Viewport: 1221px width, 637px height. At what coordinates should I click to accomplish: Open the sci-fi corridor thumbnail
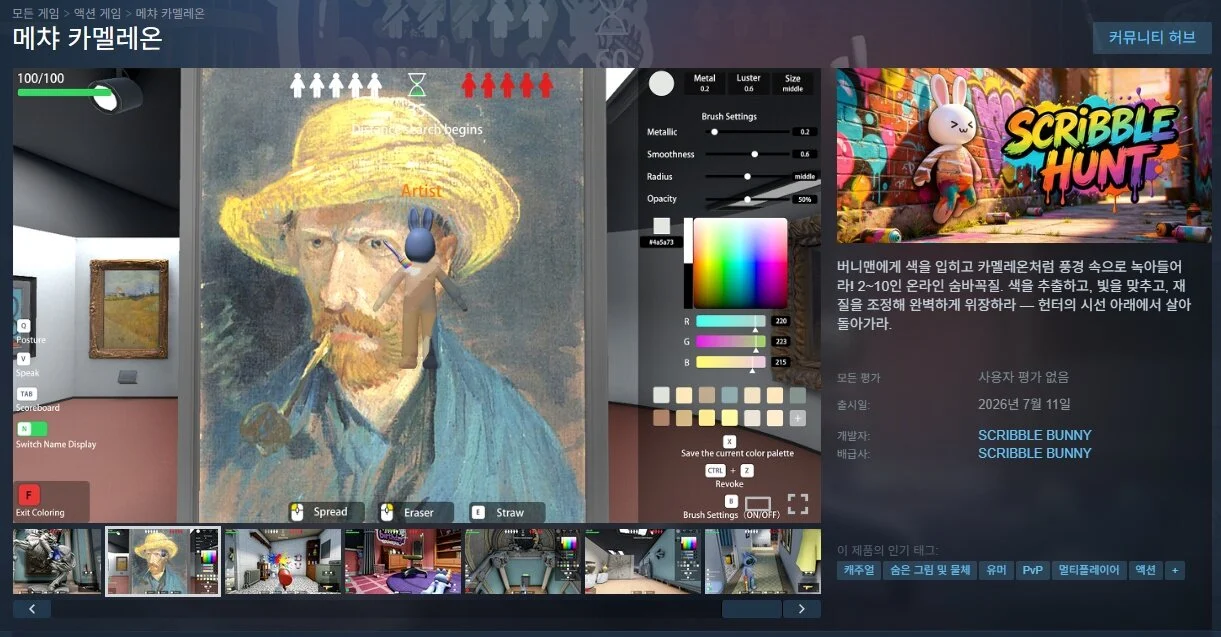point(523,561)
